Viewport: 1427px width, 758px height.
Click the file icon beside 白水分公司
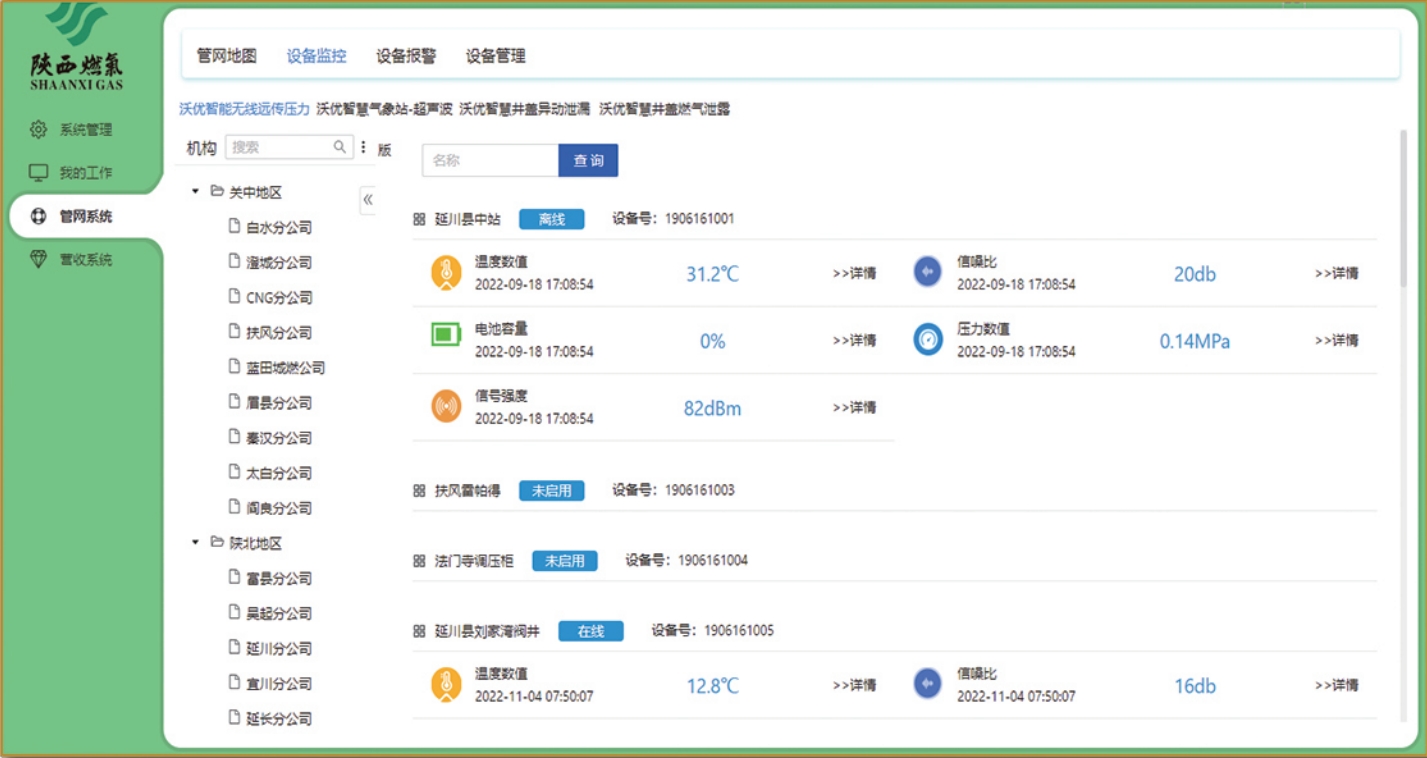(235, 227)
